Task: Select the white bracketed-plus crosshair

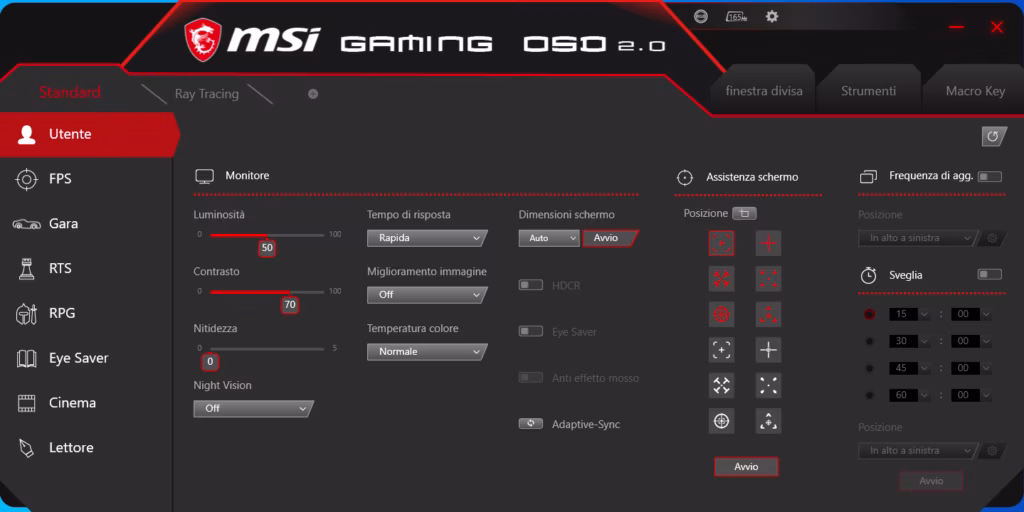Action: click(721, 350)
